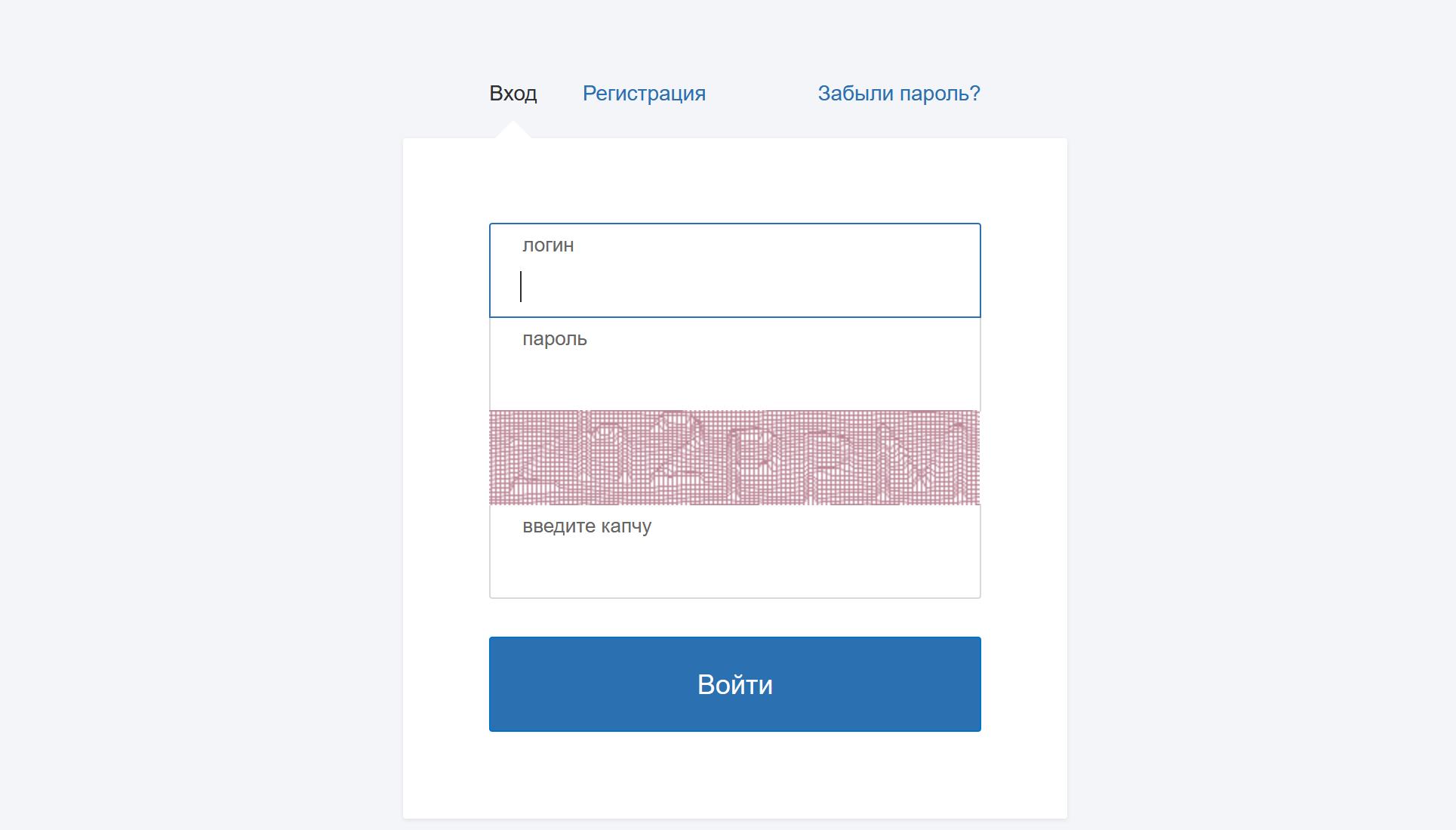Click the введите капчу placeholder label
This screenshot has height=830, width=1456.
click(587, 526)
